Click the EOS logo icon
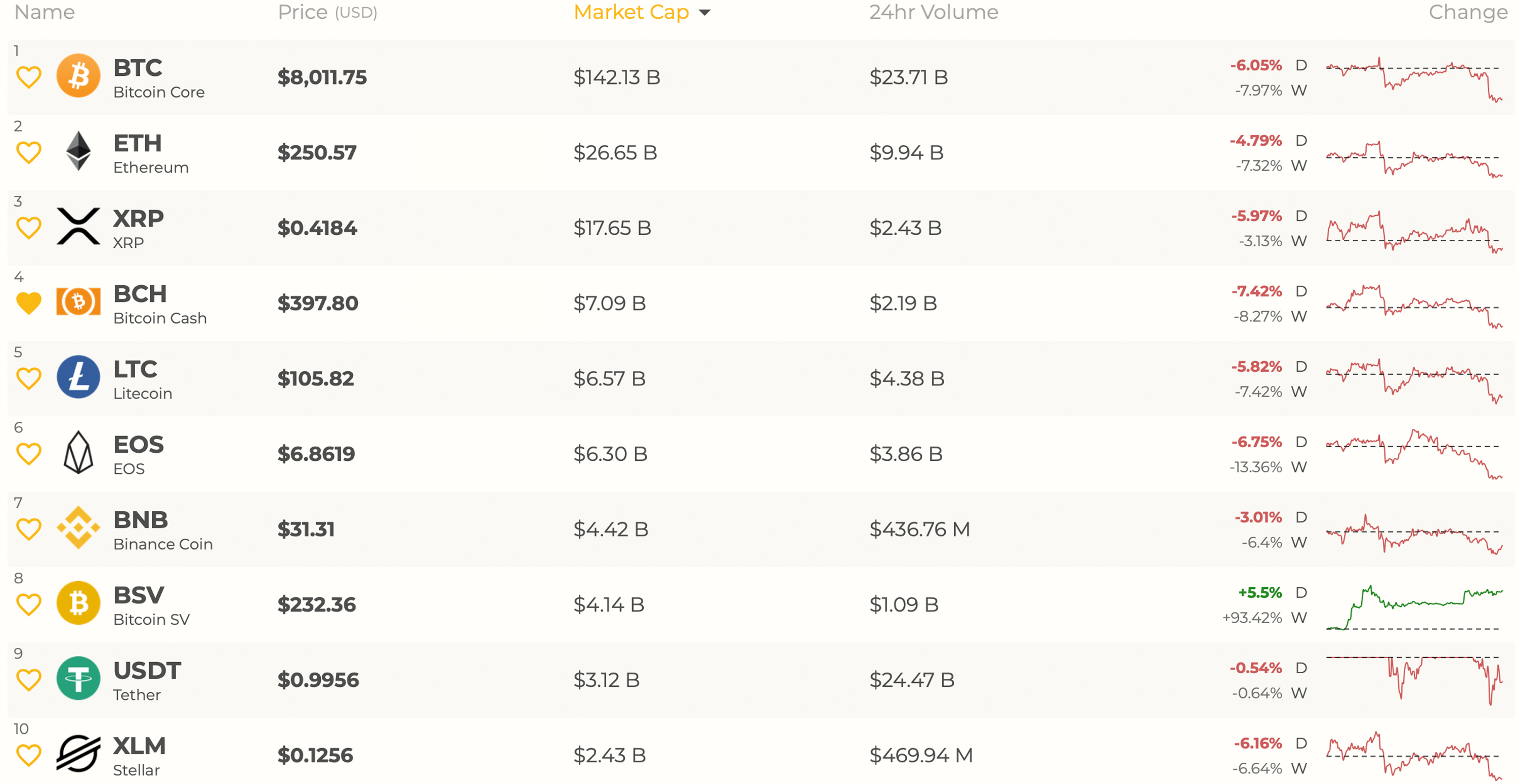The image size is (1518, 784). tap(78, 452)
